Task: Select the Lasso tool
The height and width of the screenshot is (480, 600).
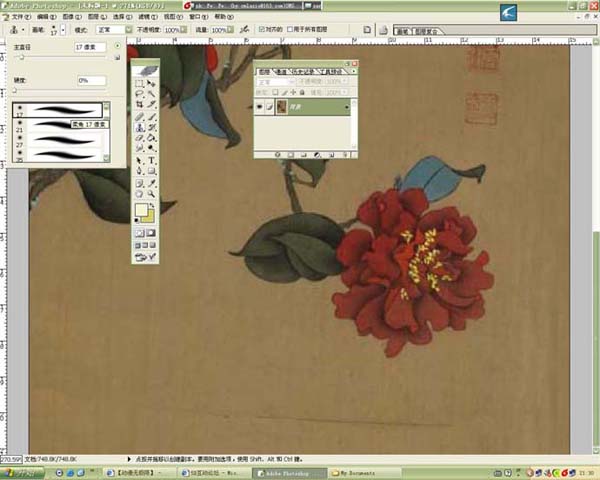Action: [139, 94]
